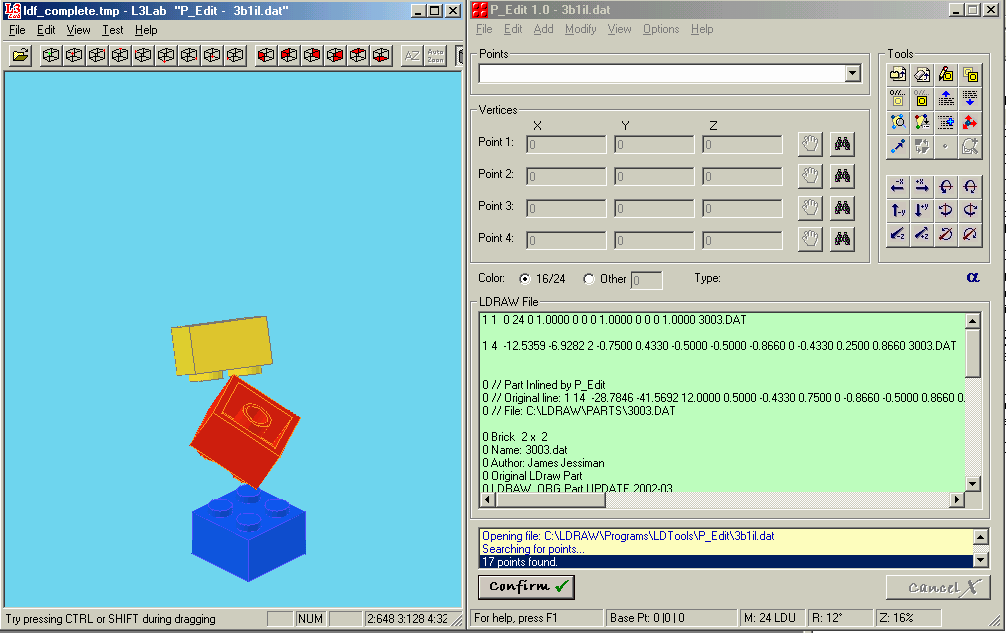This screenshot has height=633, width=1006.
Task: Select the 16/24 color radio button
Action: (x=525, y=279)
